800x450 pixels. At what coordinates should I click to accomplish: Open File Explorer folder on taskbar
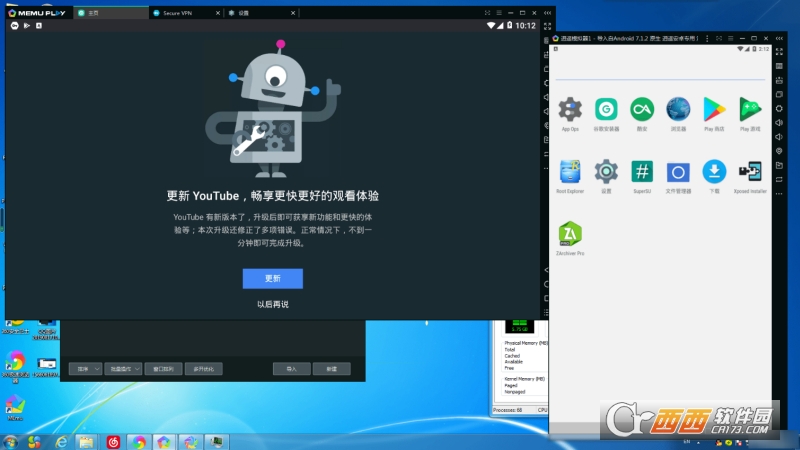(86, 442)
